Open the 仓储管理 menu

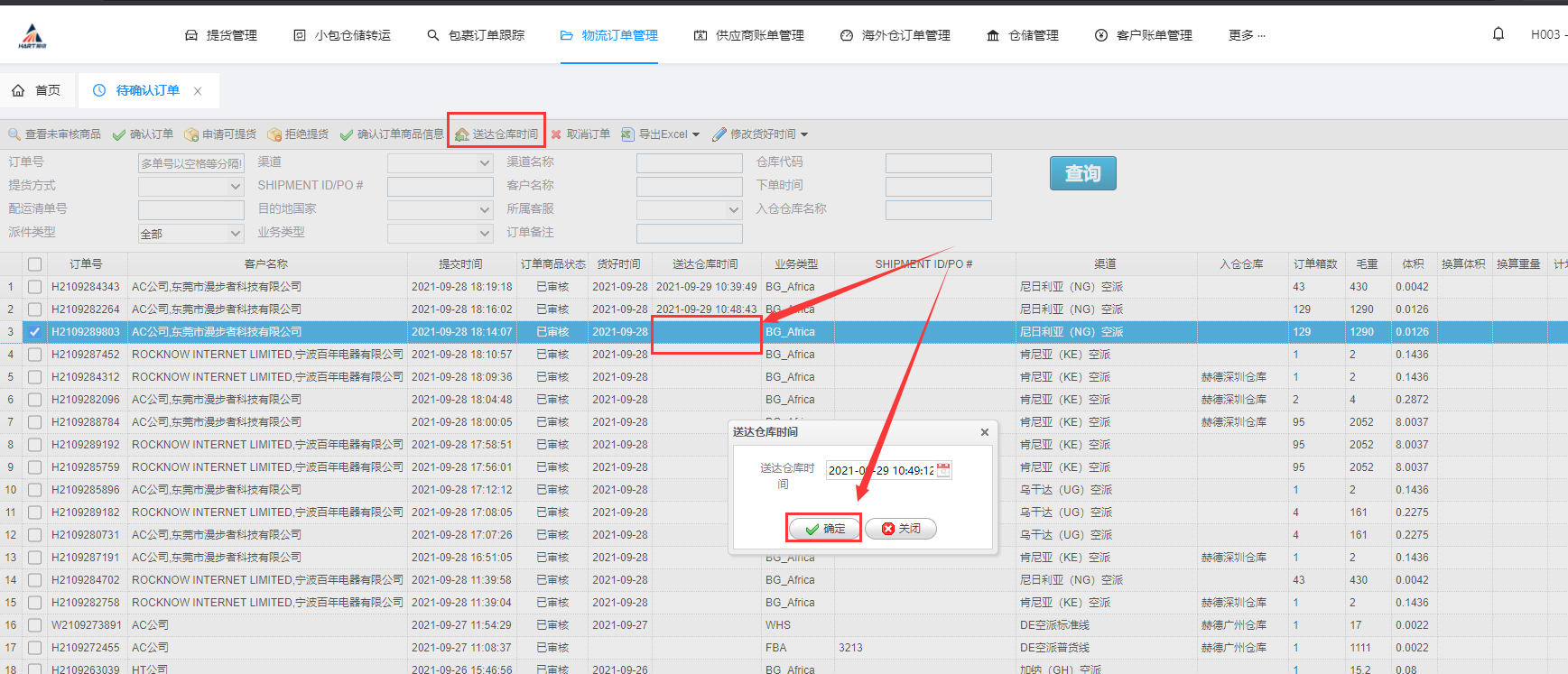pos(1023,35)
